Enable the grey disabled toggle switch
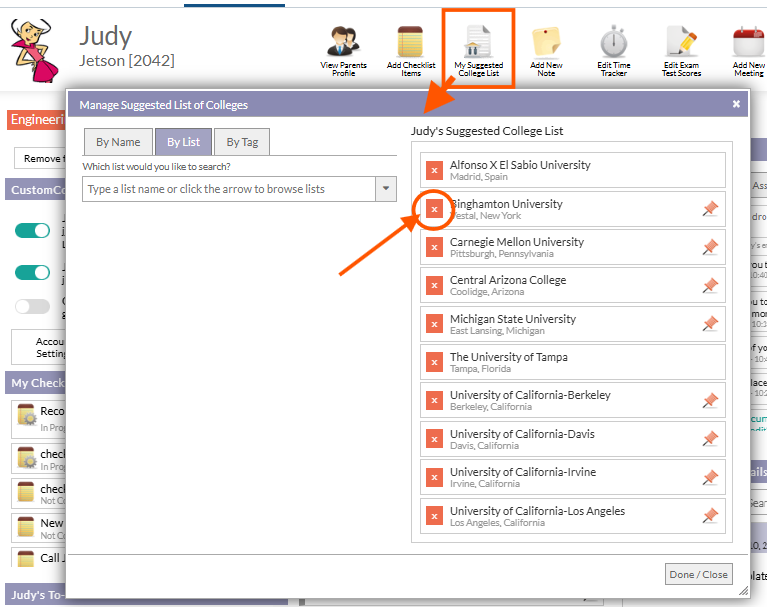 click(32, 307)
